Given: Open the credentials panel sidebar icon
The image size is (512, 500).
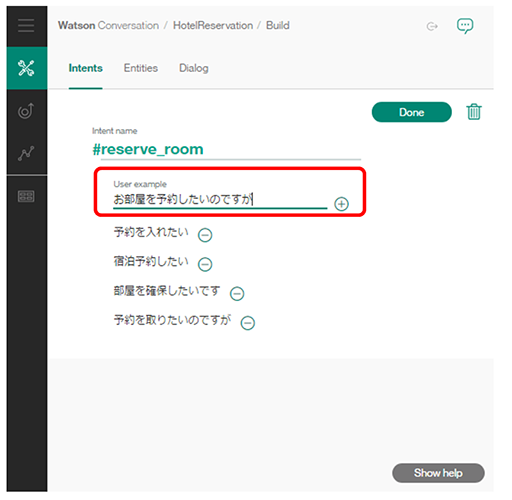Looking at the screenshot, I should (x=26, y=196).
